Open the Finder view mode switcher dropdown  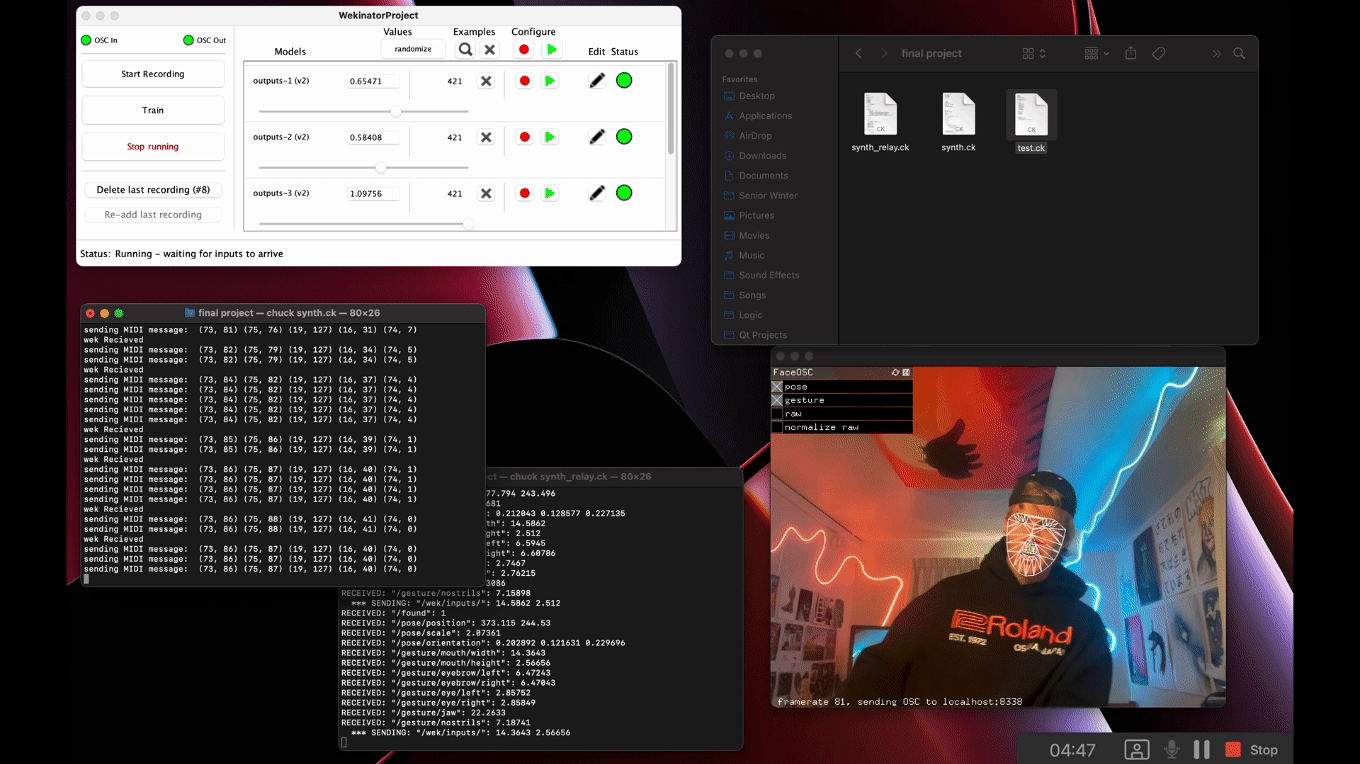pos(1034,53)
